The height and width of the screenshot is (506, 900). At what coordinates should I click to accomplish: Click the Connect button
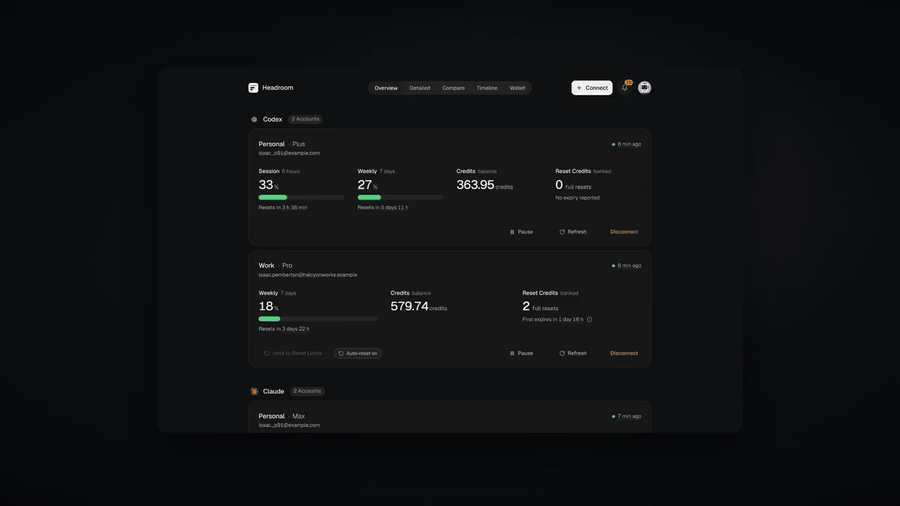pos(592,88)
